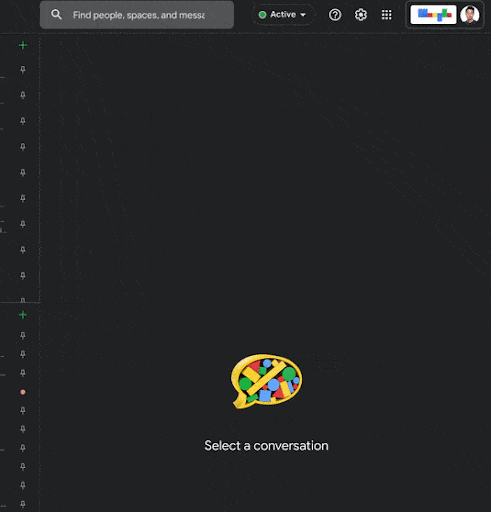491x512 pixels.
Task: Click the red dot indicator in sidebar
Action: point(23,392)
